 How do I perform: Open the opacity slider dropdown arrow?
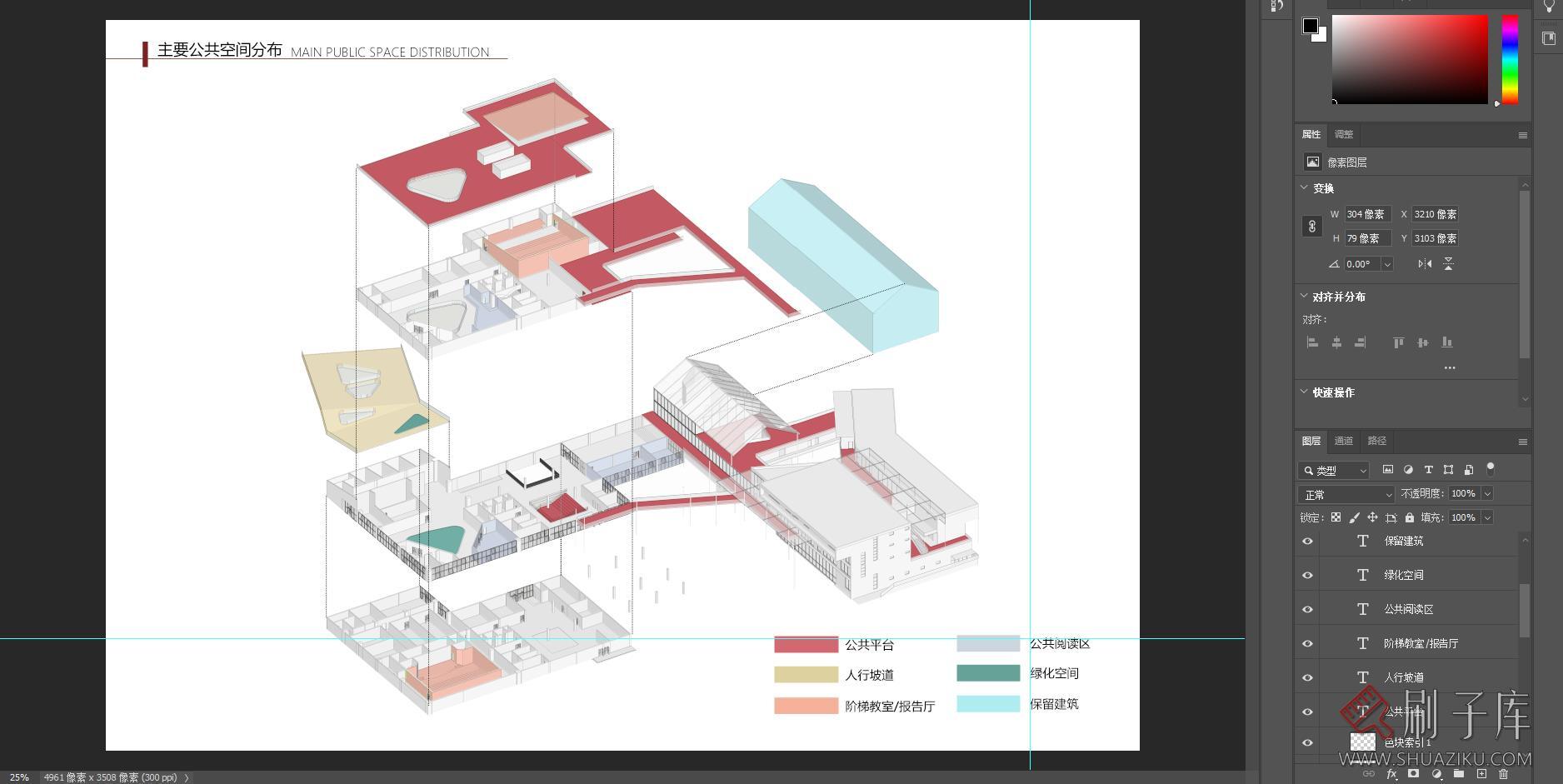pos(1487,494)
